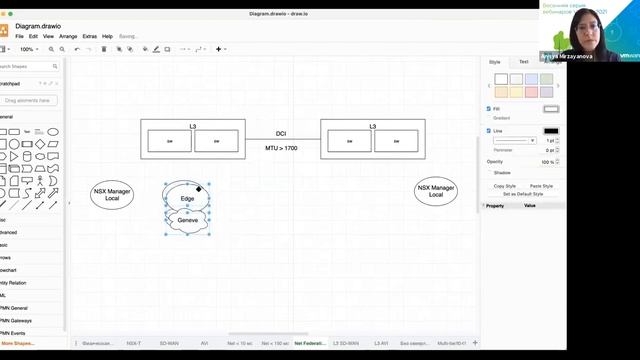This screenshot has height=360, width=640.
Task: Select the bidirectional arrow shape in palette
Action: [40, 193]
